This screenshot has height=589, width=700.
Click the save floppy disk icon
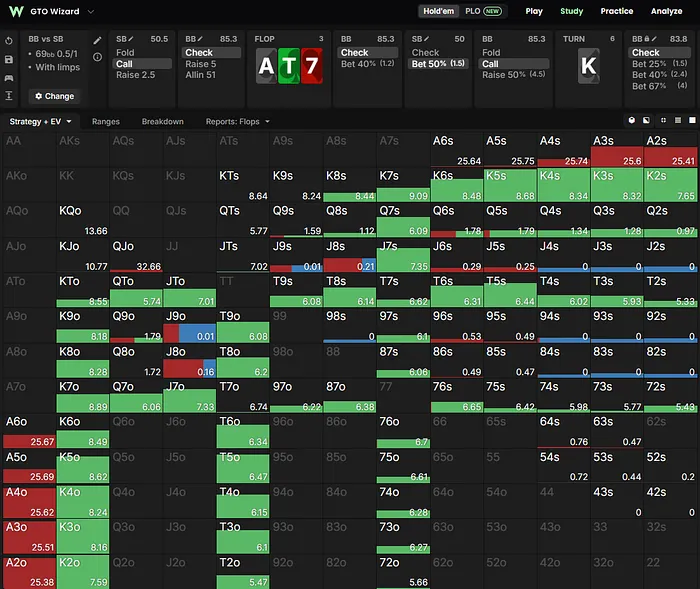pyautogui.click(x=9, y=59)
